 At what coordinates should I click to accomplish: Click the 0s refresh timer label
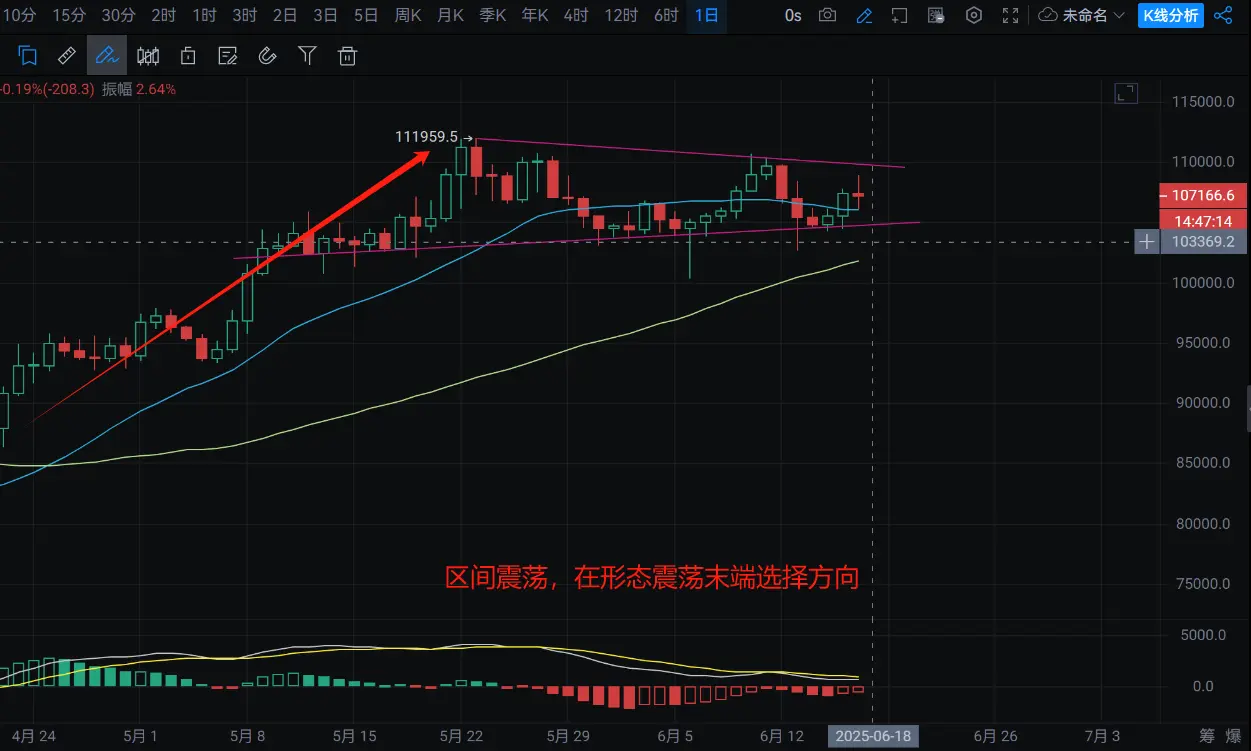coord(793,15)
